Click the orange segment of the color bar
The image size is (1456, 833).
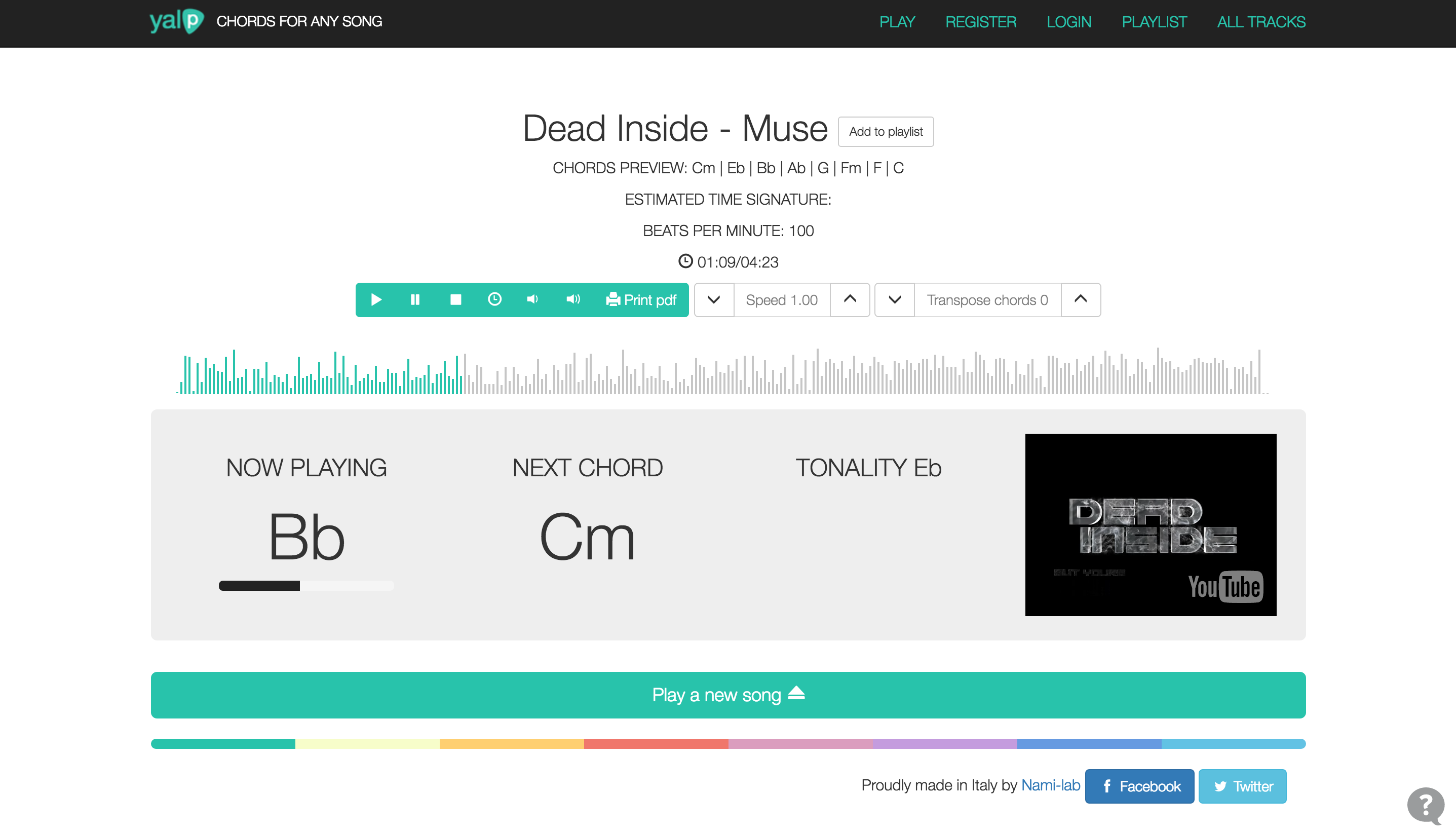point(512,744)
